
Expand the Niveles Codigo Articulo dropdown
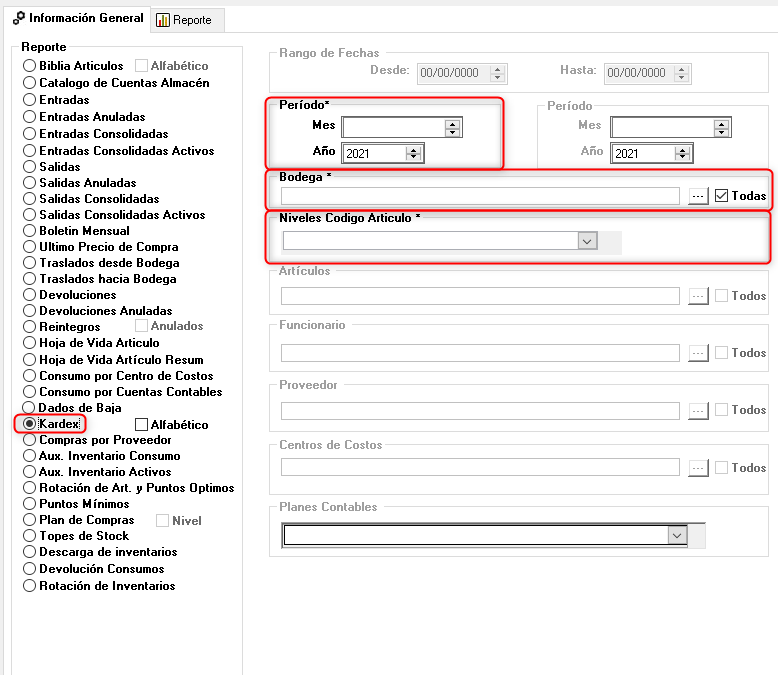pyautogui.click(x=588, y=241)
